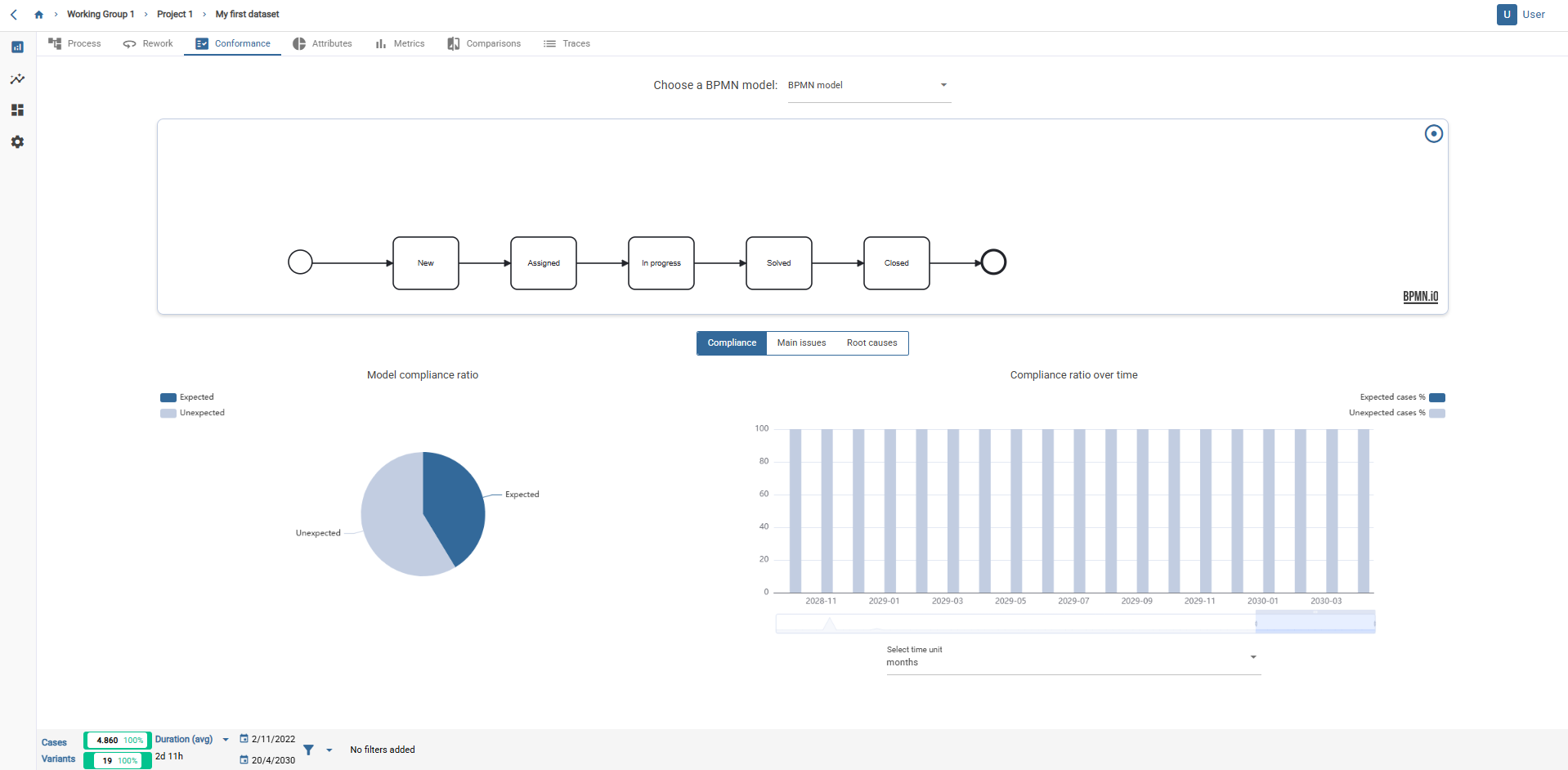This screenshot has height=770, width=1568.
Task: Click the home breadcrumb icon
Action: coord(38,14)
